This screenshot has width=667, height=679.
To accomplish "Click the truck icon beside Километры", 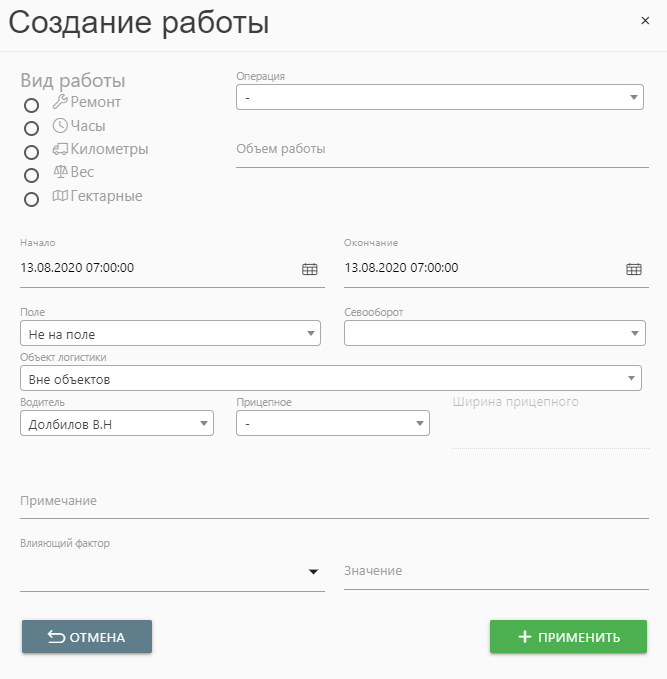I will coord(60,149).
